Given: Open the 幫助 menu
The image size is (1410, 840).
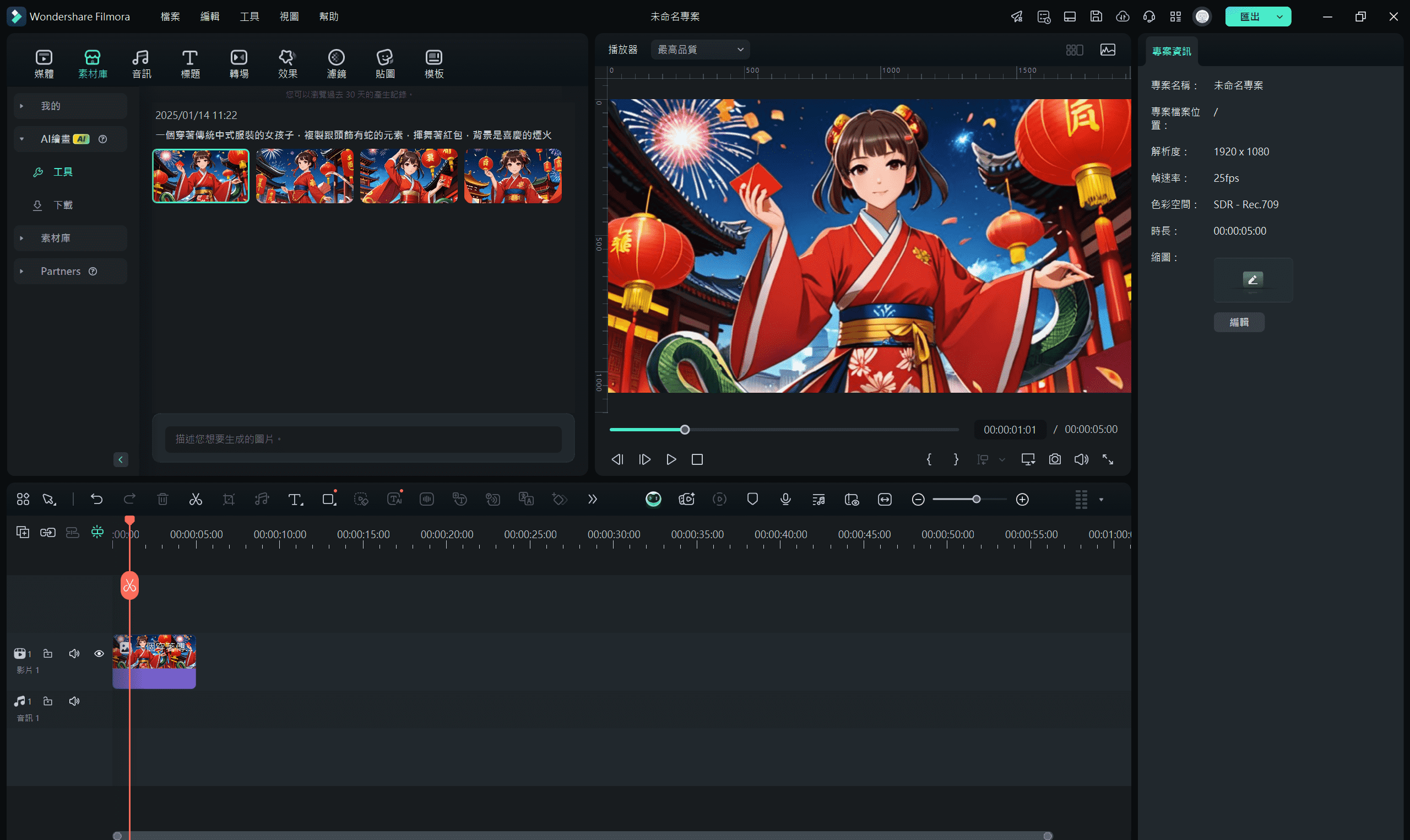Looking at the screenshot, I should pos(328,17).
